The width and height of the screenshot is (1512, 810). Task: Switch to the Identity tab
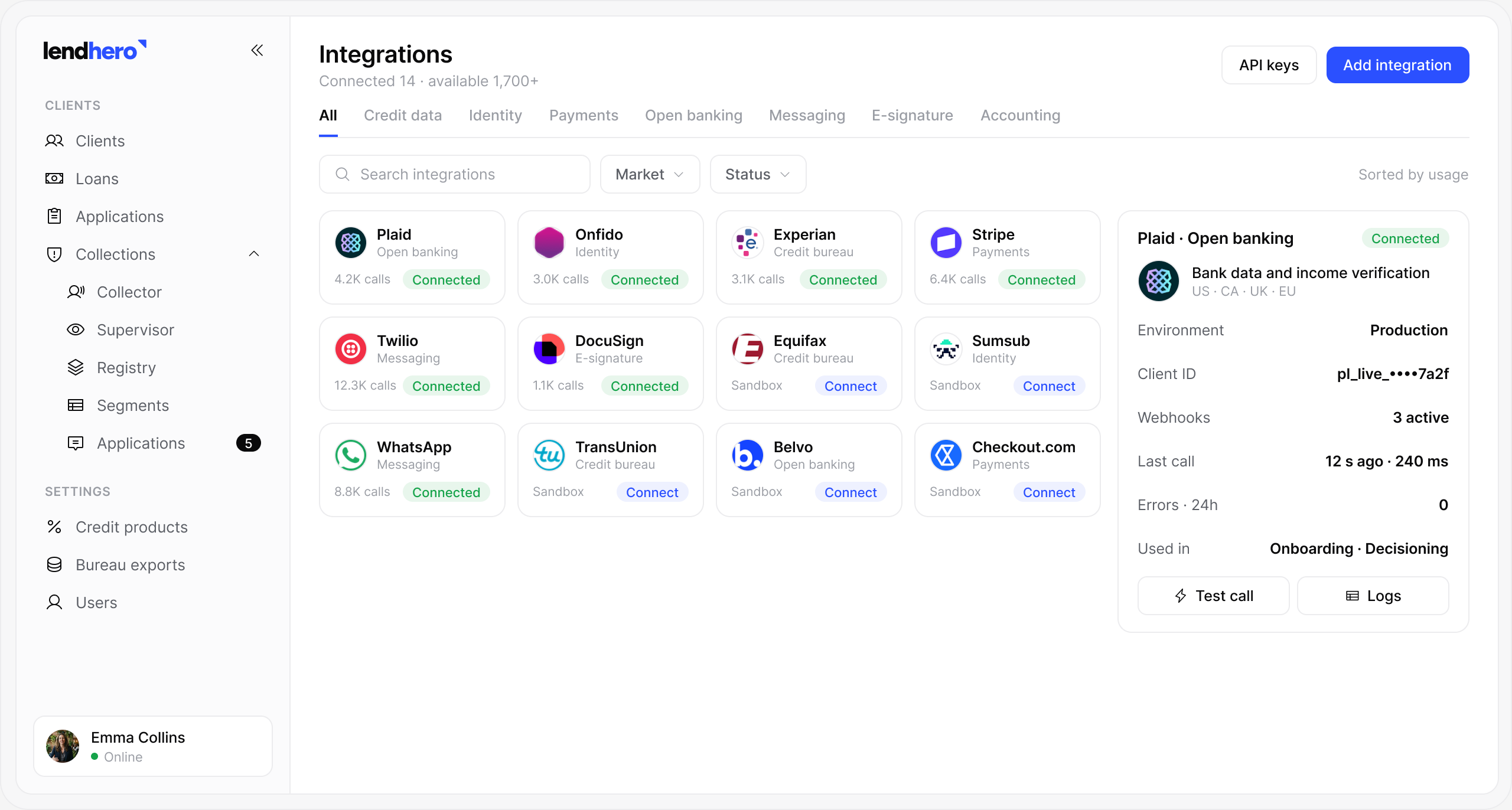click(496, 115)
